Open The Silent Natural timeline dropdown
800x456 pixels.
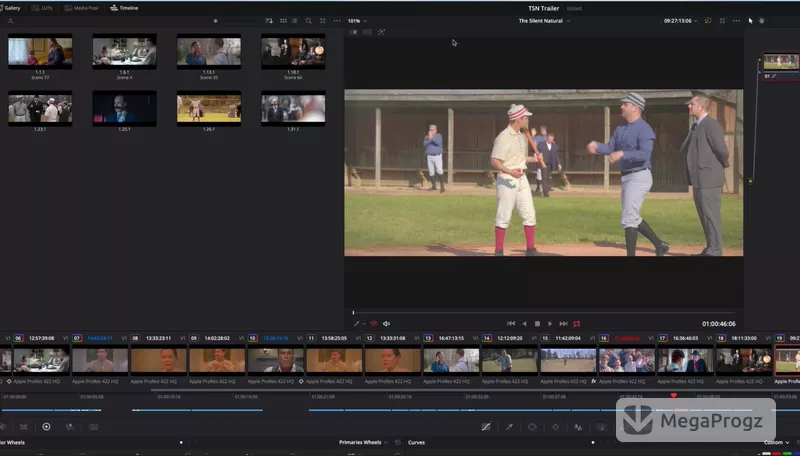(x=544, y=21)
